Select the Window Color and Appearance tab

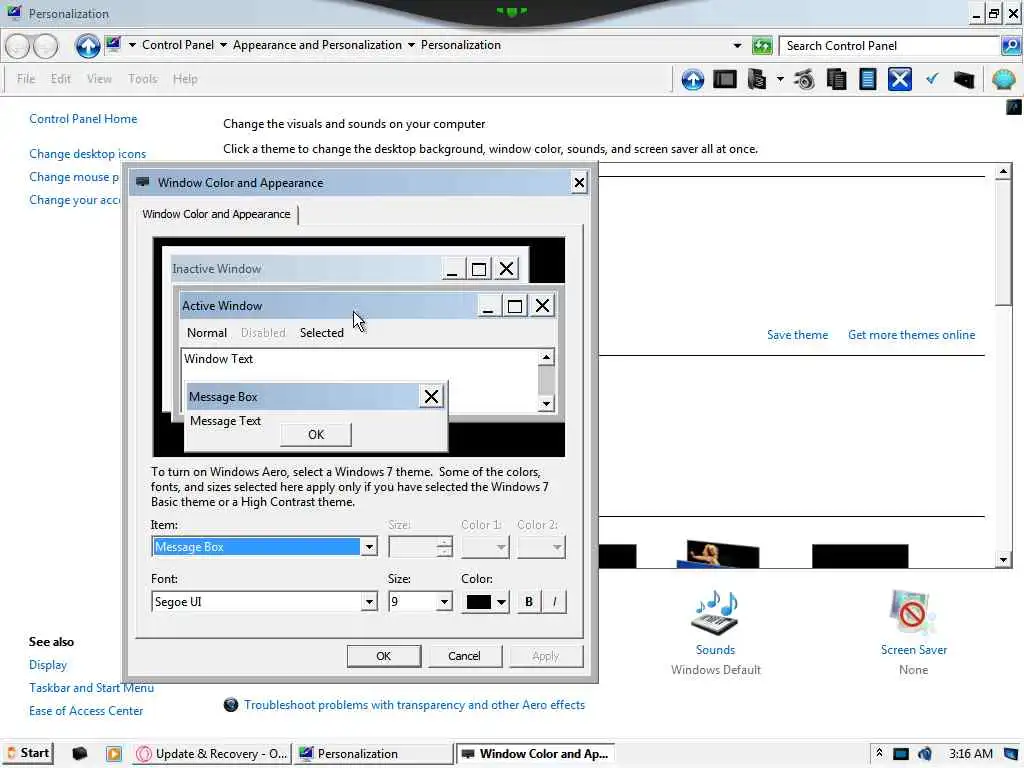(x=216, y=214)
